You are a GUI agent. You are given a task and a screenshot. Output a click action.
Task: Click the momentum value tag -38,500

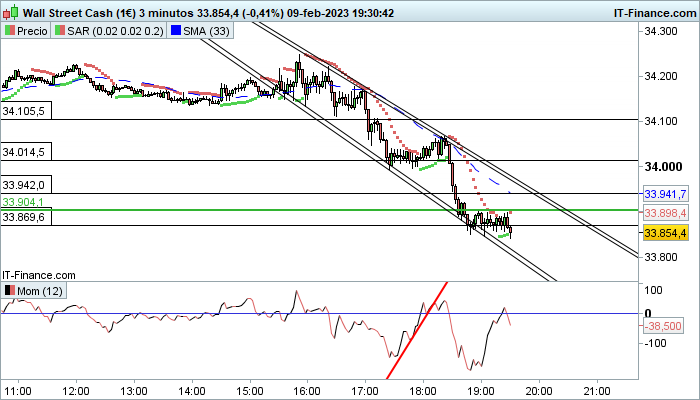[663, 326]
